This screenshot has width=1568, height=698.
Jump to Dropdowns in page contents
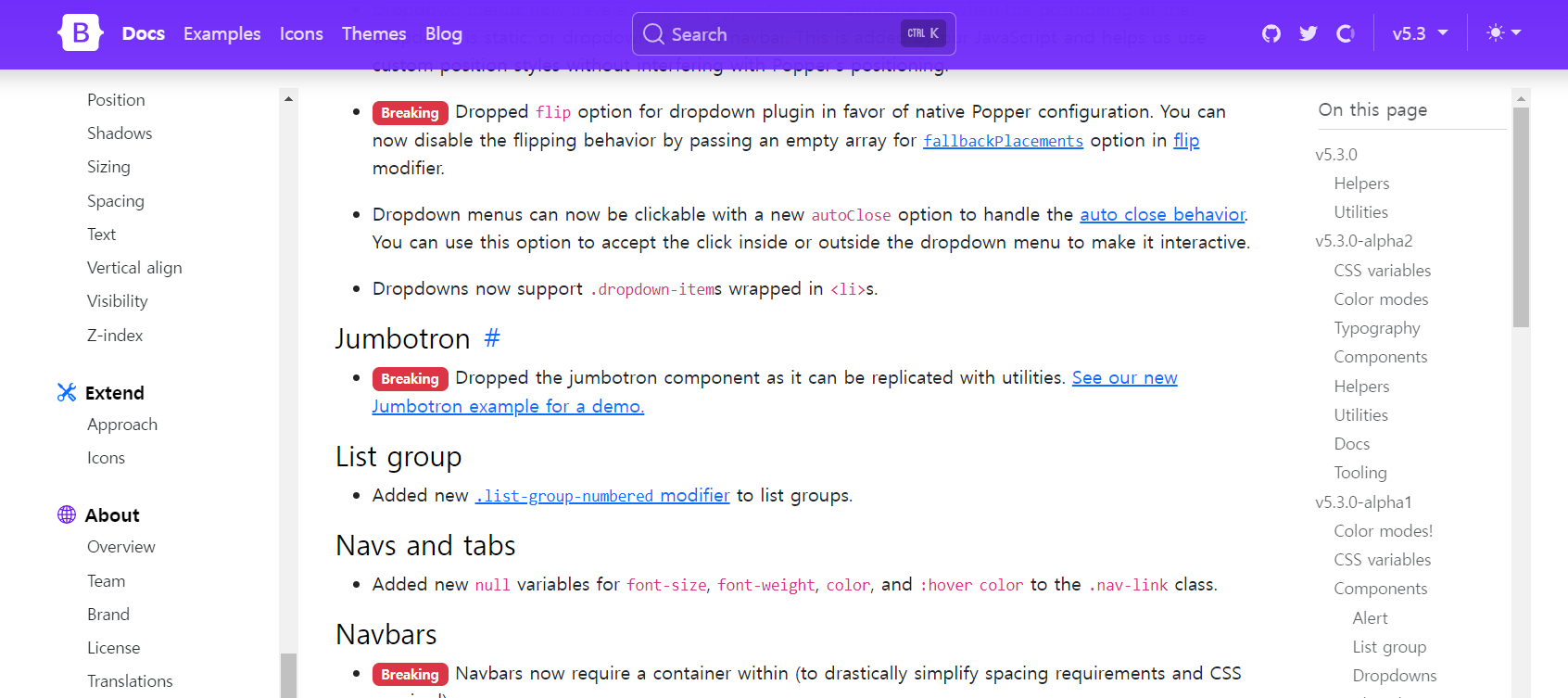[x=1394, y=676]
